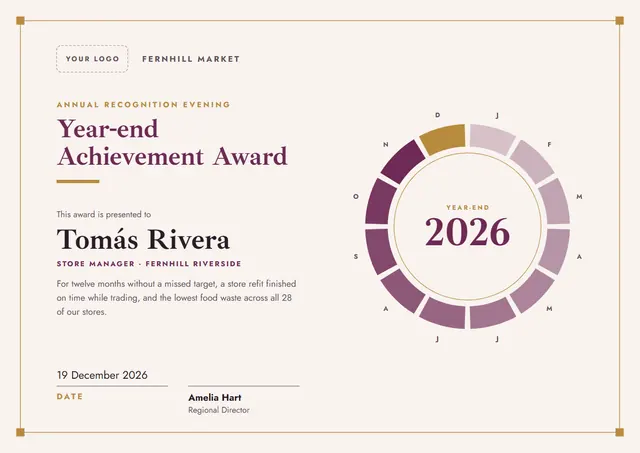The height and width of the screenshot is (453, 640).
Task: Select the "This award is presented to" line
Action: click(x=104, y=214)
